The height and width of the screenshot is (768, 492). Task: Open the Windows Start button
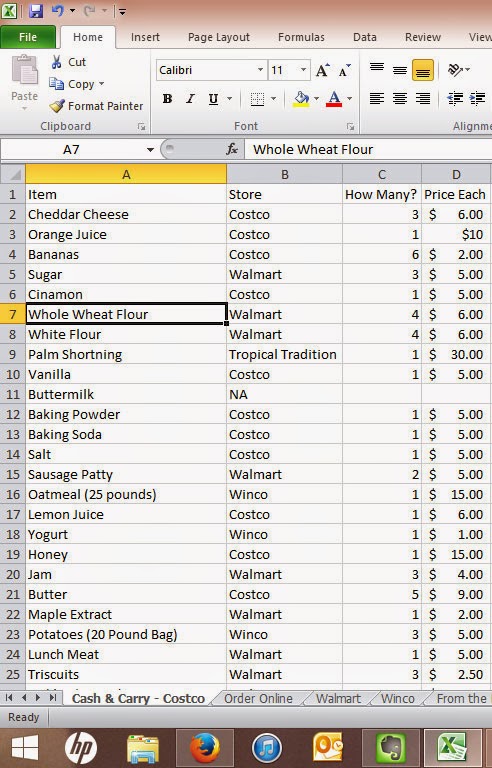pyautogui.click(x=25, y=748)
